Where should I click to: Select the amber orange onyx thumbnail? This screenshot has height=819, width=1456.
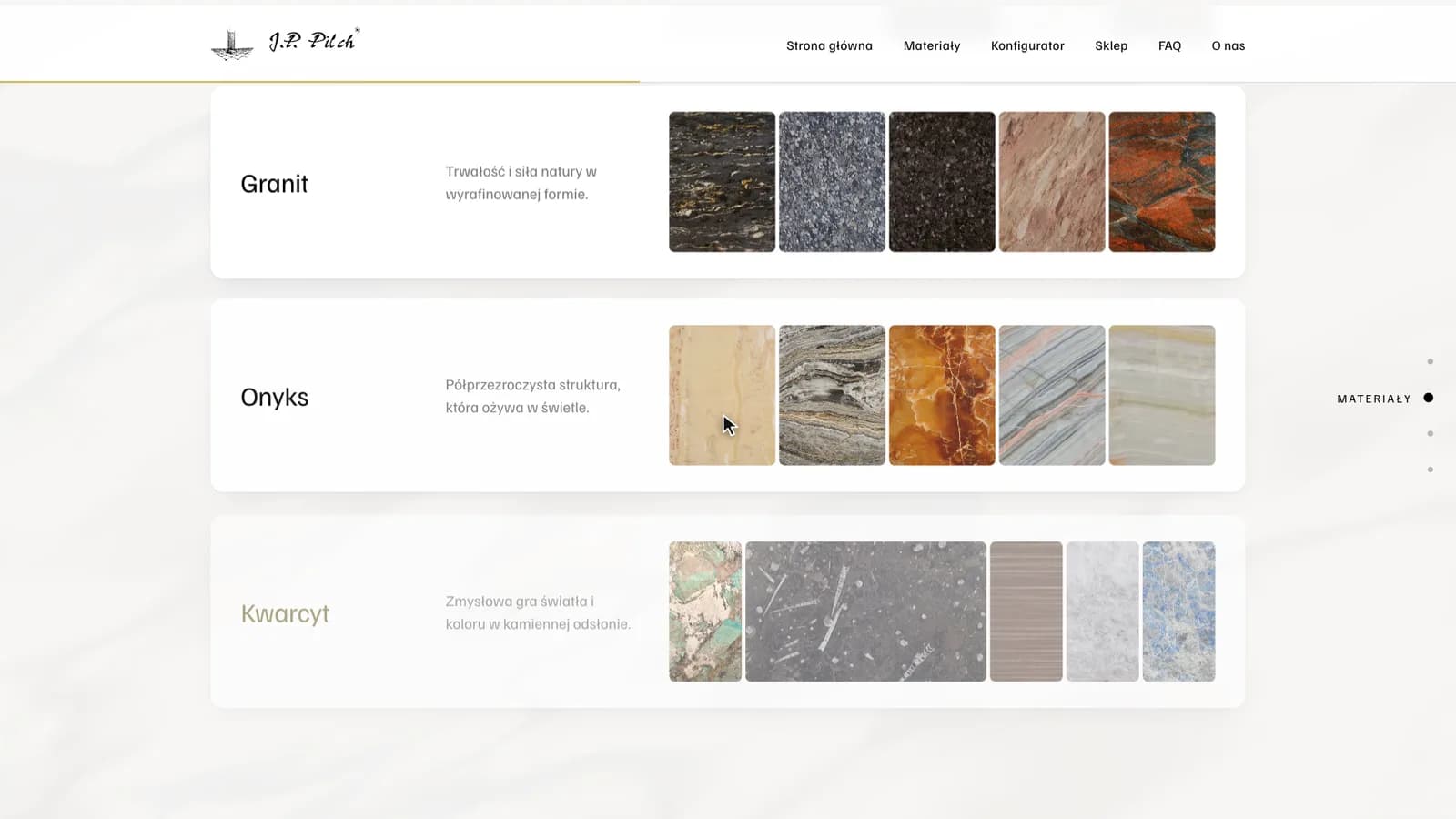tap(942, 395)
